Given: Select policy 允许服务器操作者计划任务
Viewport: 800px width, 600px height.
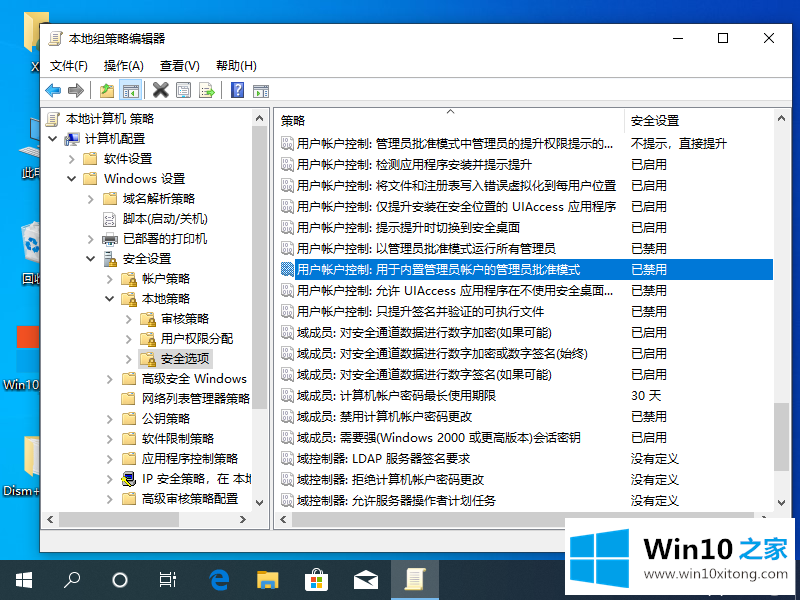Looking at the screenshot, I should [396, 500].
